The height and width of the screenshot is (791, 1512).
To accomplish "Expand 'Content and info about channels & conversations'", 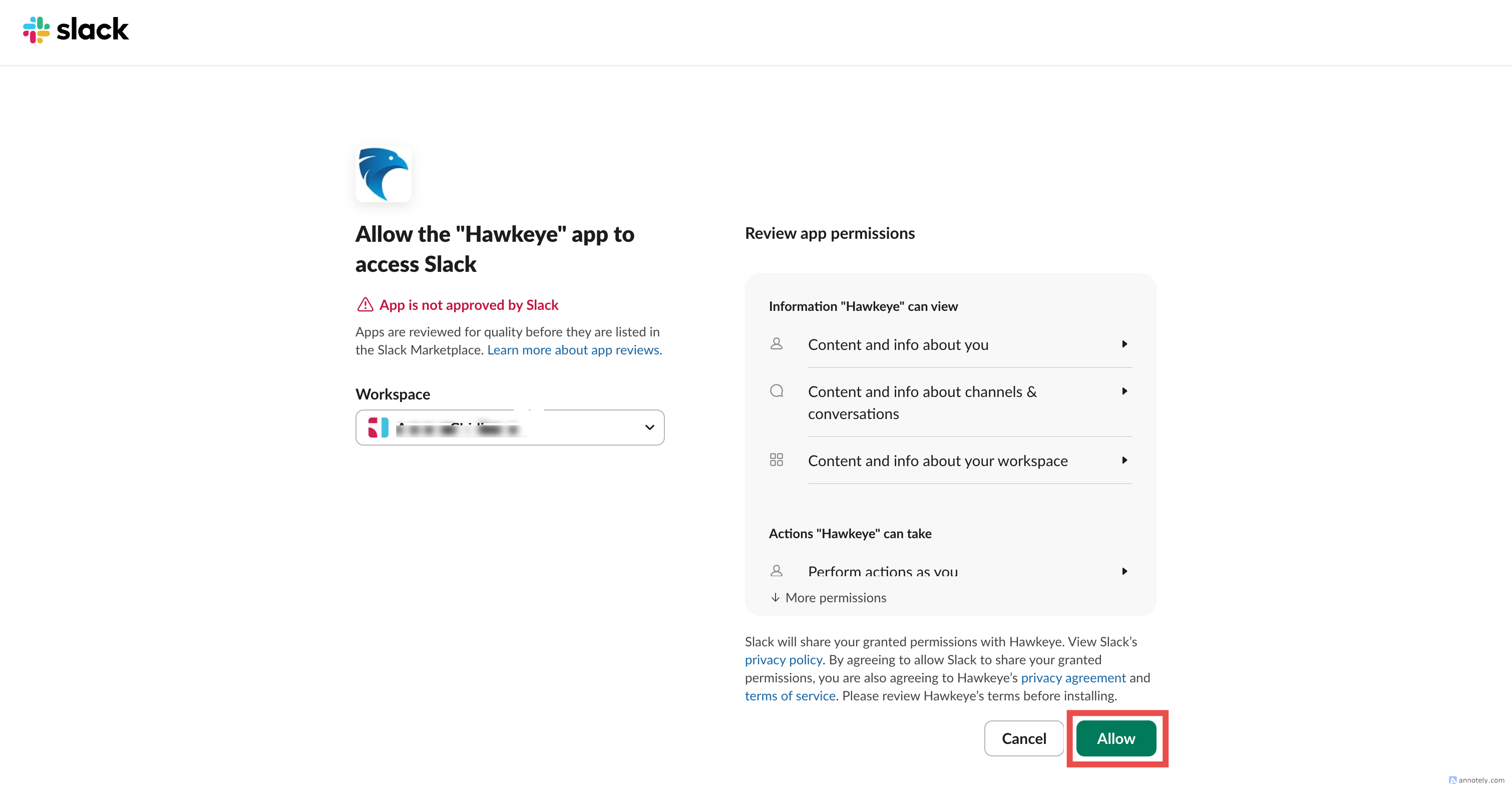I will 1124,391.
